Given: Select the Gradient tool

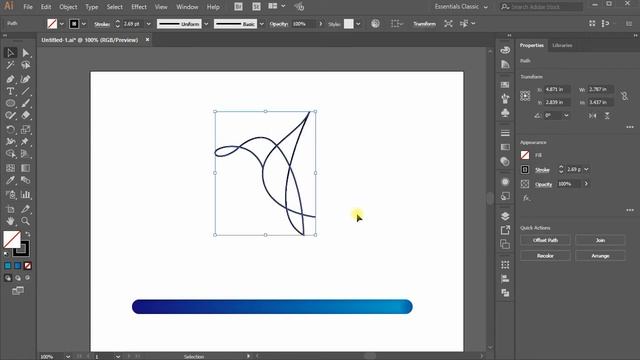Looking at the screenshot, I should tap(25, 168).
